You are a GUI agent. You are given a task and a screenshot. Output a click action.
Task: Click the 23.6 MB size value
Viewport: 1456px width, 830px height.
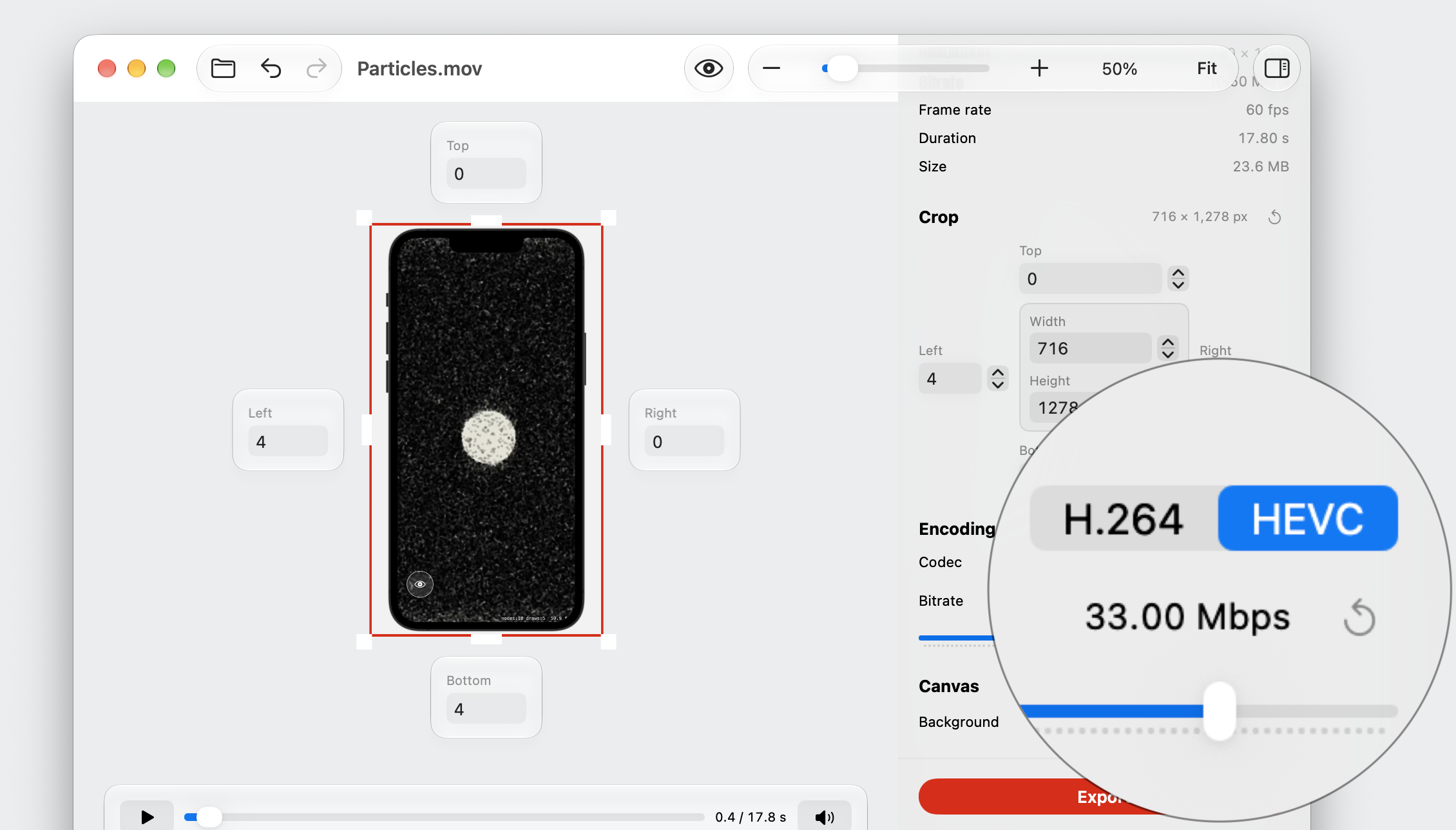pos(1261,167)
